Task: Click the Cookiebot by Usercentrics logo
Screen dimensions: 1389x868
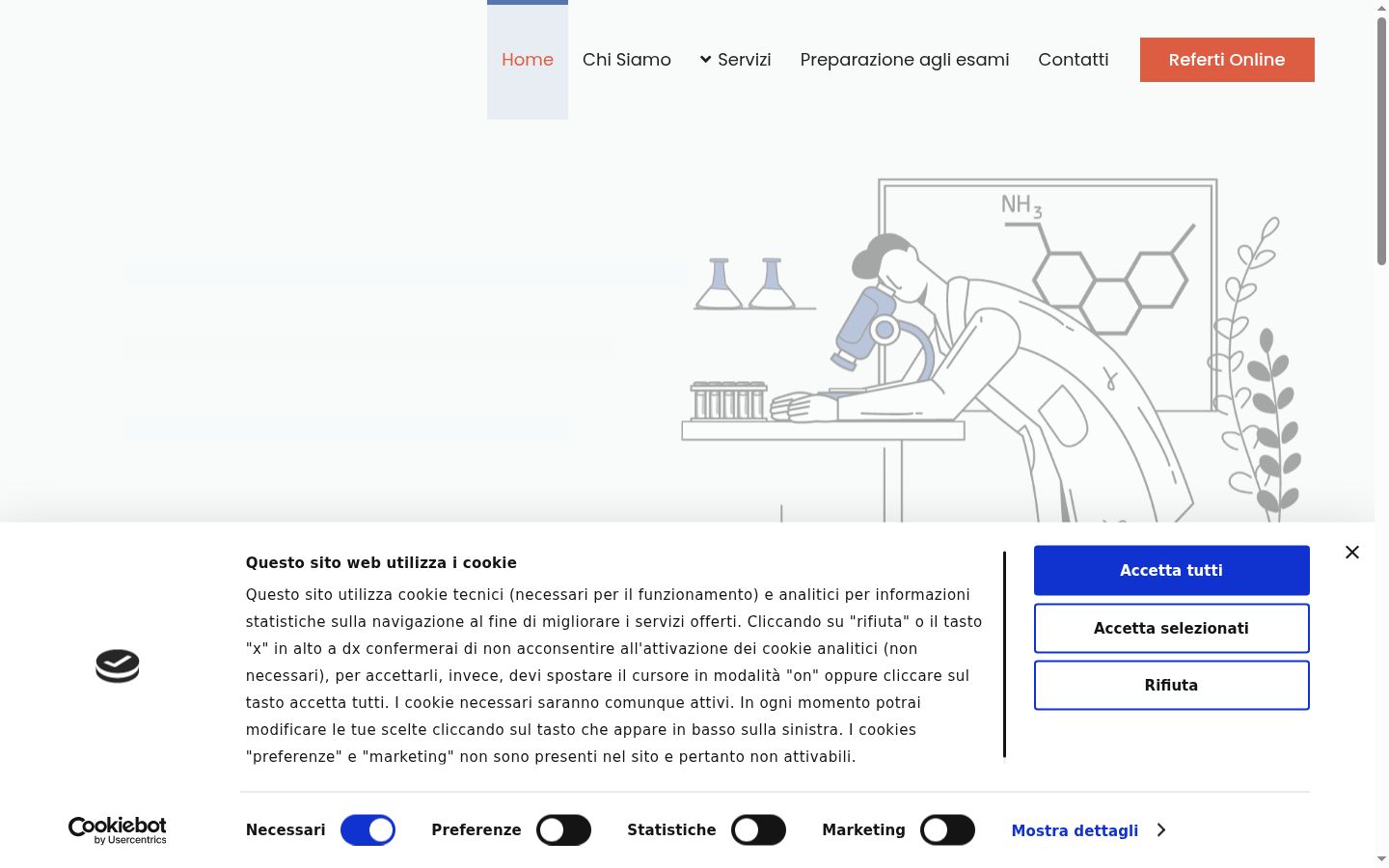Action: 118,830
